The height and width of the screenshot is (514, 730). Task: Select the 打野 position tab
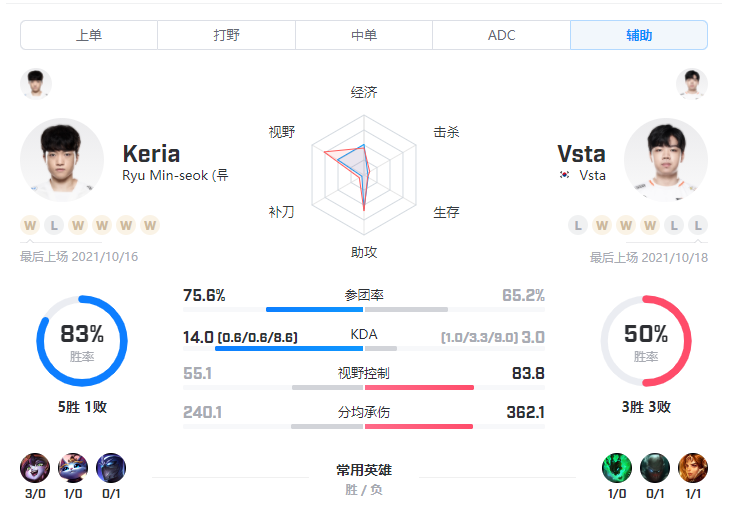tap(226, 35)
